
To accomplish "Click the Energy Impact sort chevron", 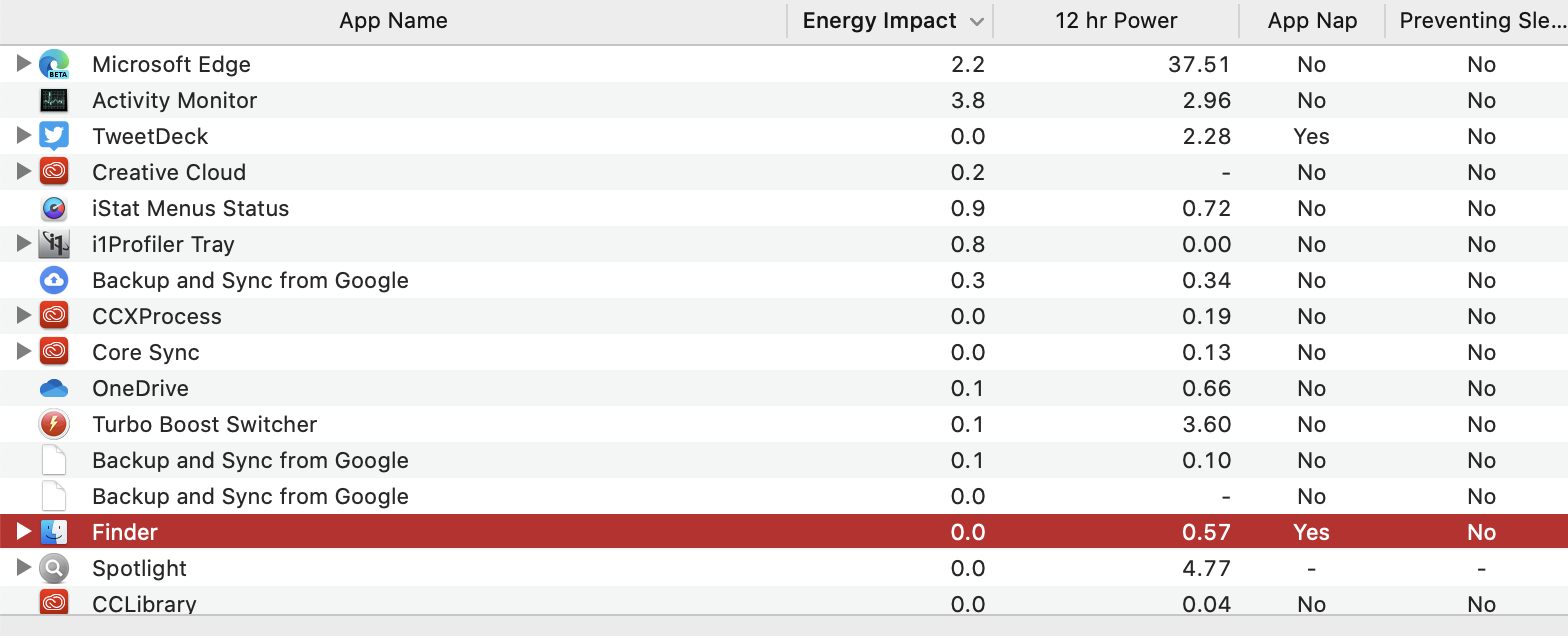I will (x=976, y=22).
